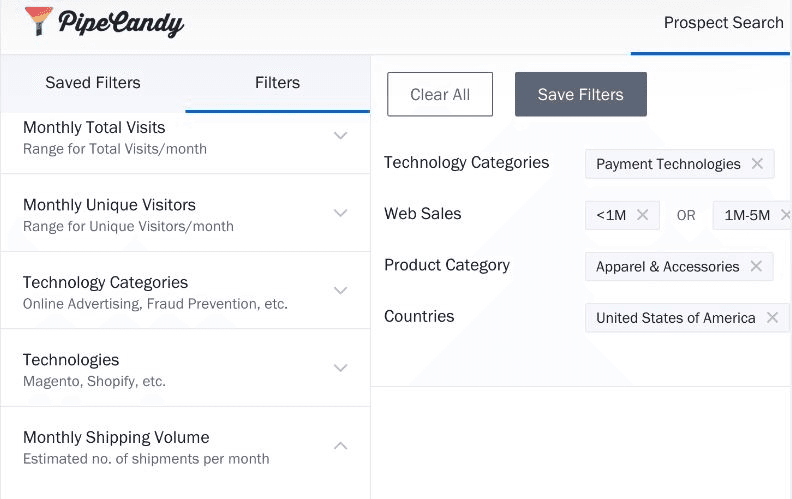This screenshot has height=499, width=792.
Task: Open the Prospect Search tab
Action: (723, 23)
